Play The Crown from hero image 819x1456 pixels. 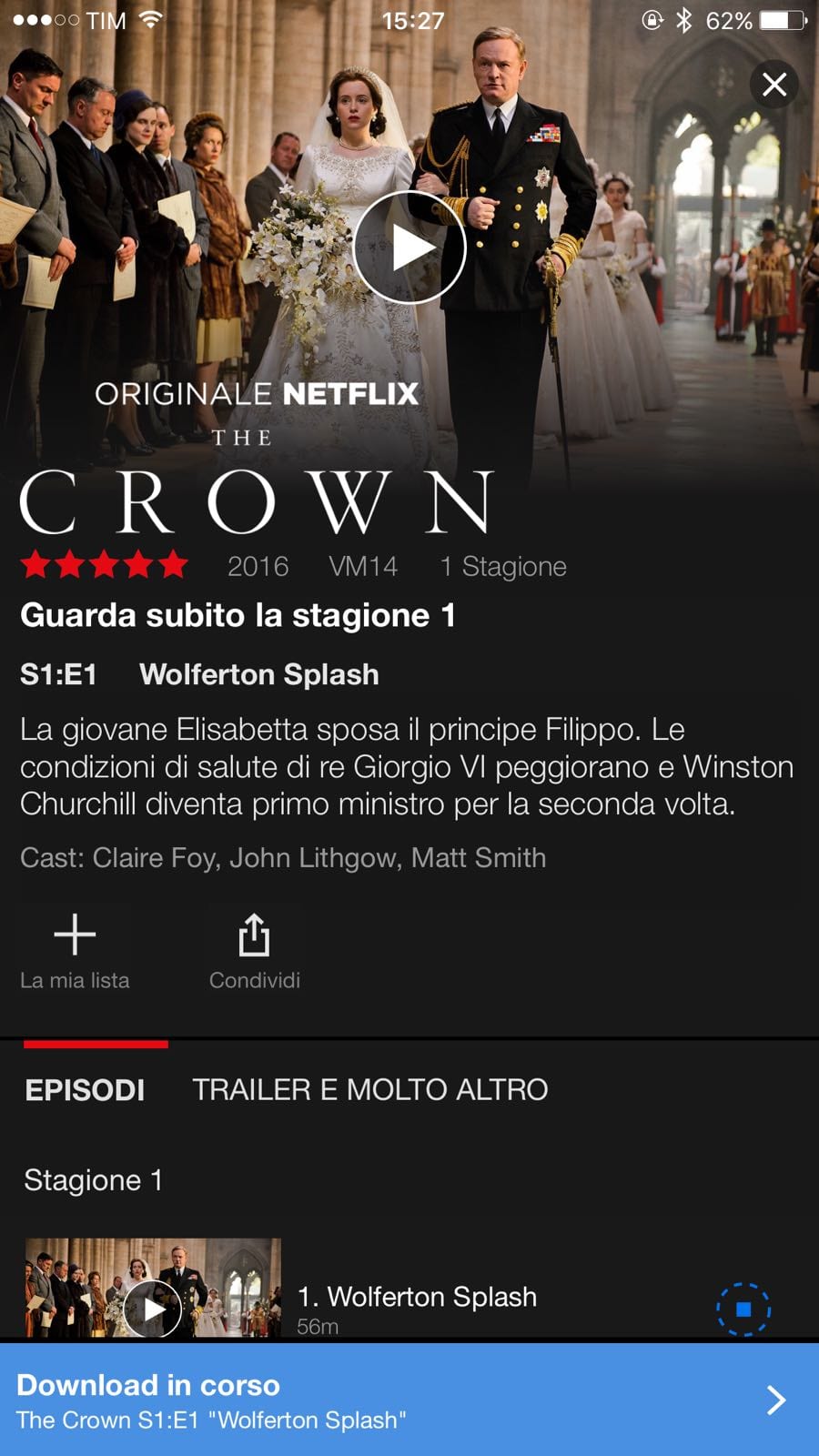click(x=409, y=248)
